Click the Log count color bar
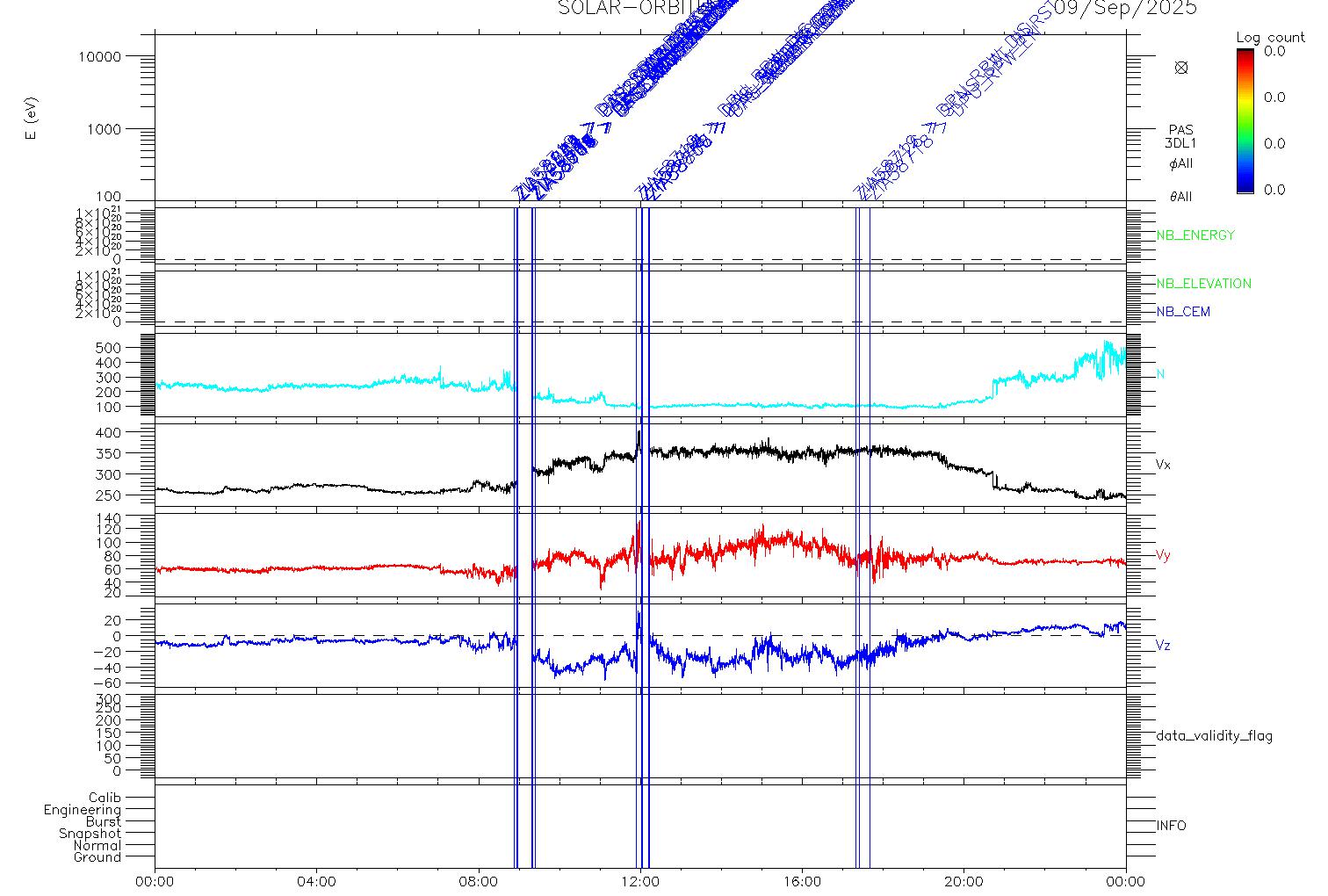 1245,120
